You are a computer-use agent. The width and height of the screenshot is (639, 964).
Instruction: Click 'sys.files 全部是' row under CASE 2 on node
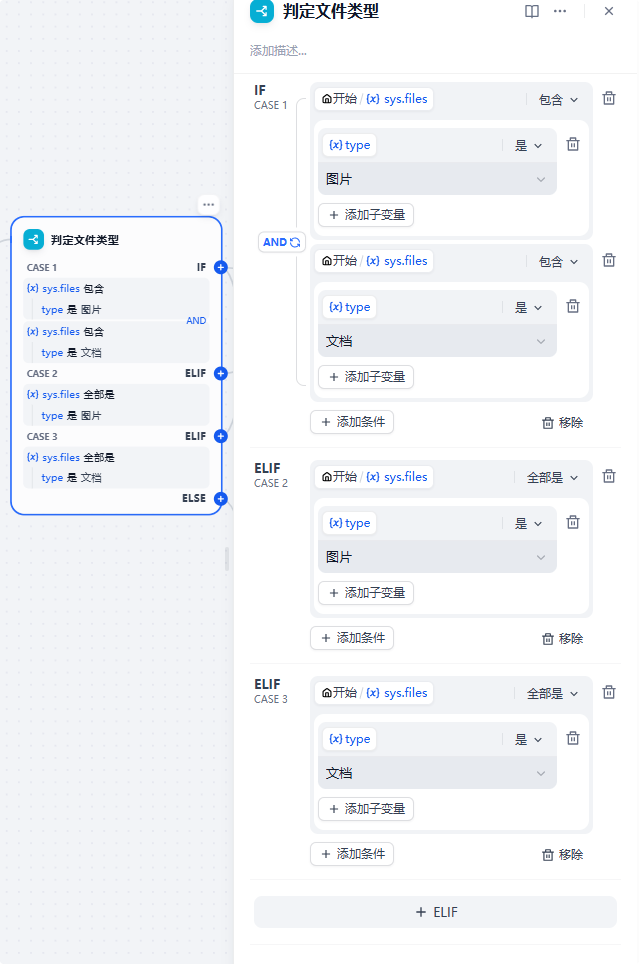click(116, 394)
